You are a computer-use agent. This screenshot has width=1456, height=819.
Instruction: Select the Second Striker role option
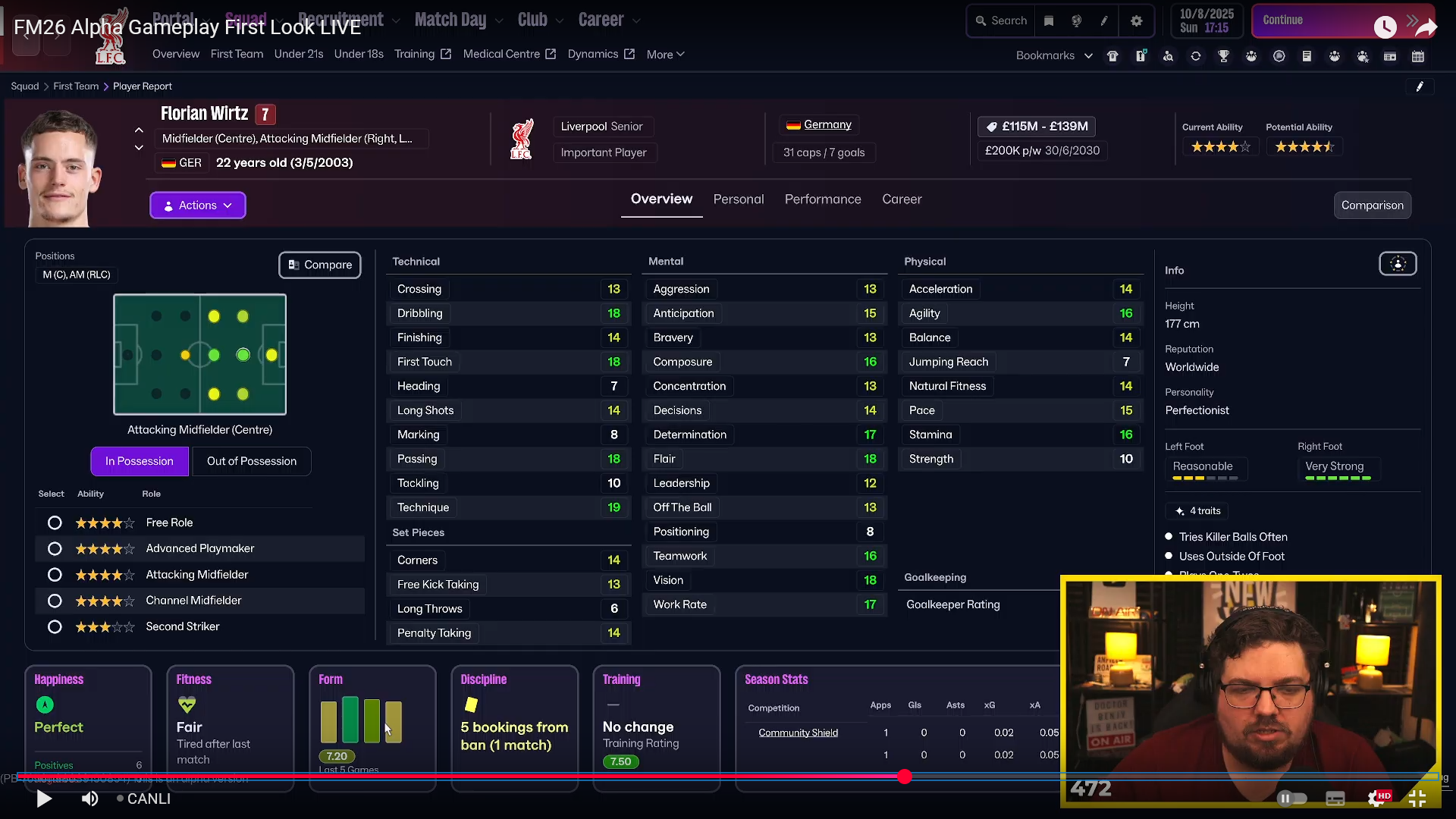pyautogui.click(x=55, y=627)
